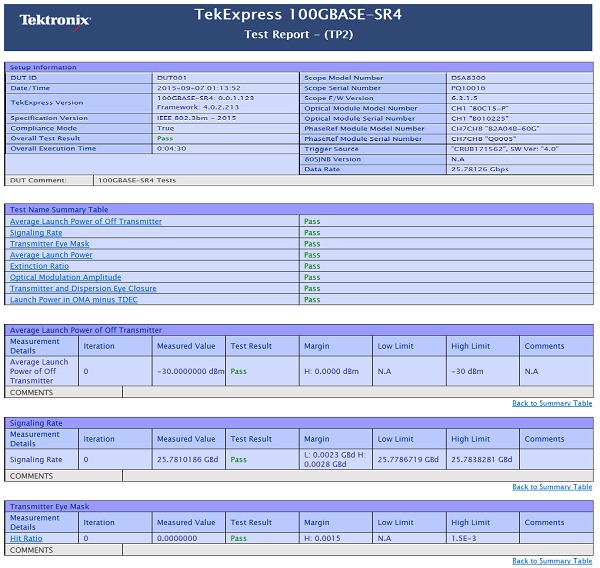Image resolution: width=600 pixels, height=568 pixels.
Task: Open the Average Launch Power summary link
Action: pos(51,255)
